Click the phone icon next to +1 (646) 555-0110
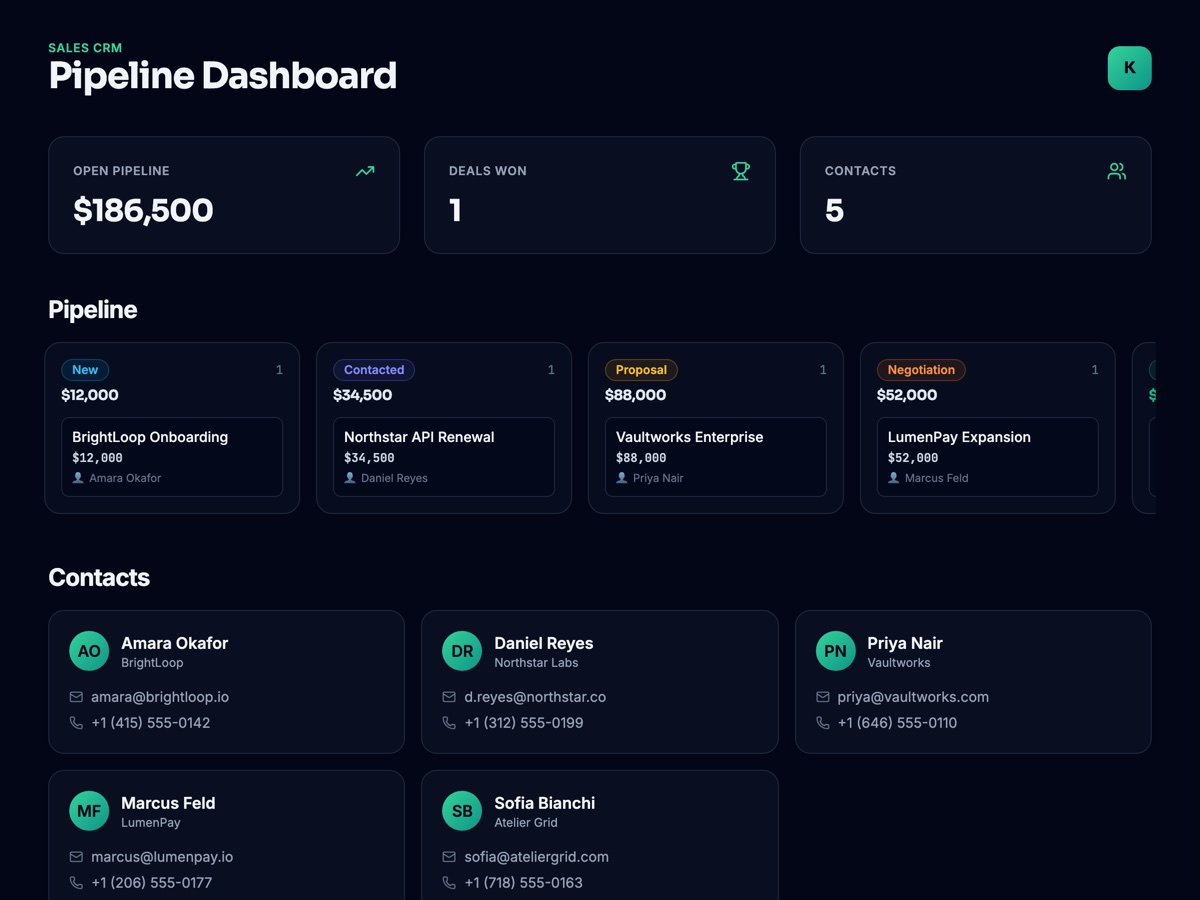Viewport: 1200px width, 900px height. point(822,723)
